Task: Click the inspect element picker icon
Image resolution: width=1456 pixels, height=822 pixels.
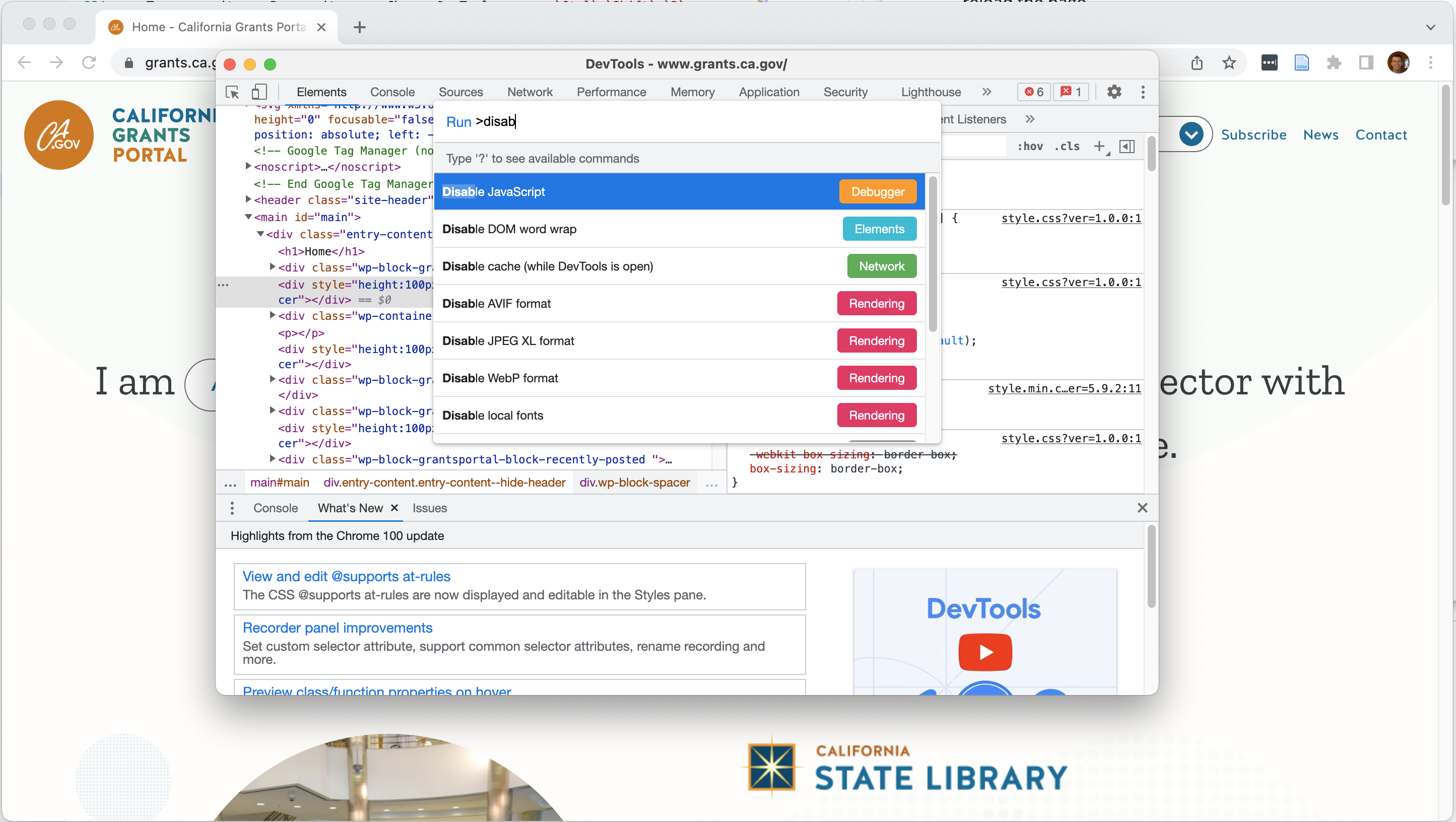Action: point(232,92)
